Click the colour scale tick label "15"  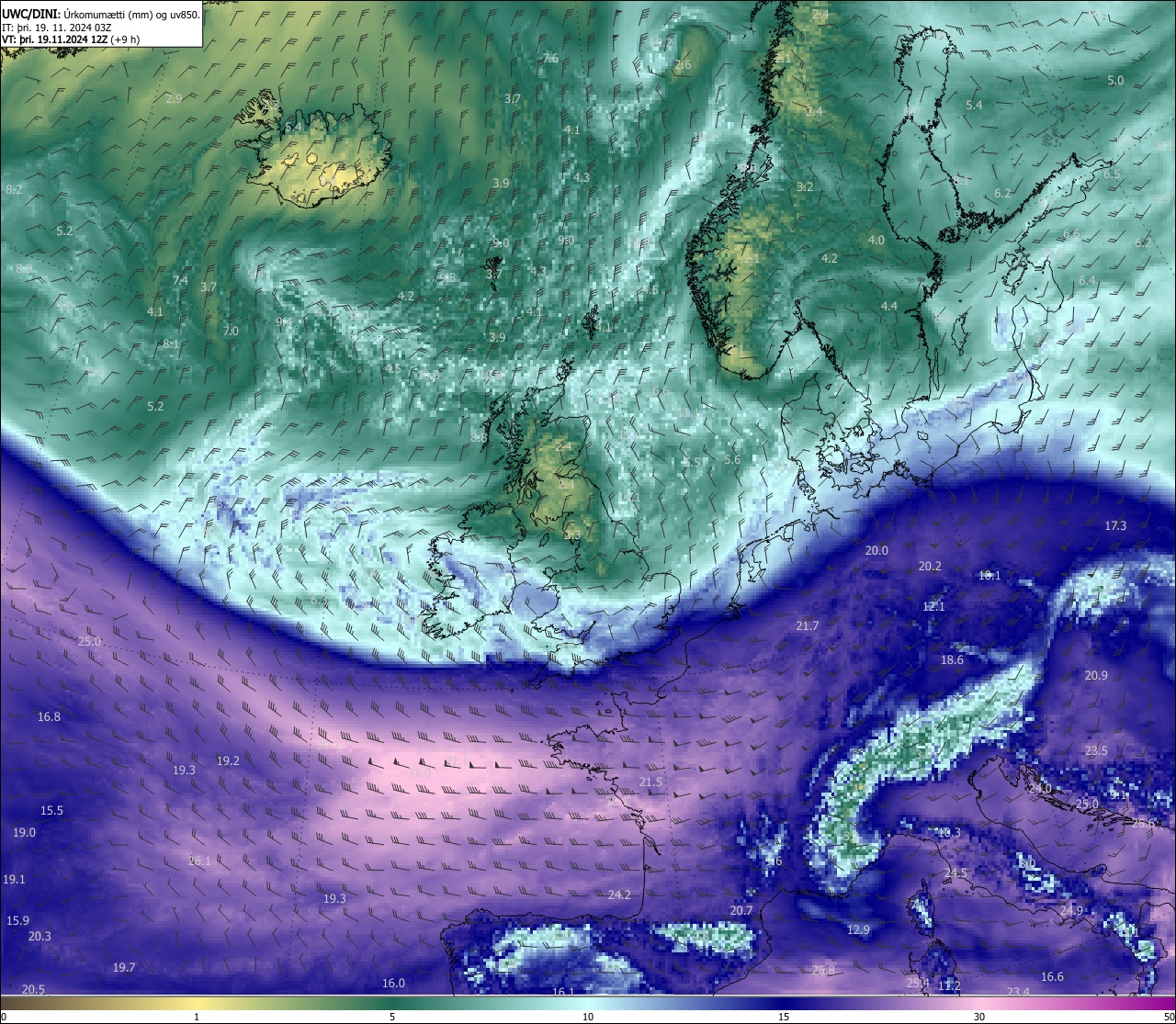784,1017
